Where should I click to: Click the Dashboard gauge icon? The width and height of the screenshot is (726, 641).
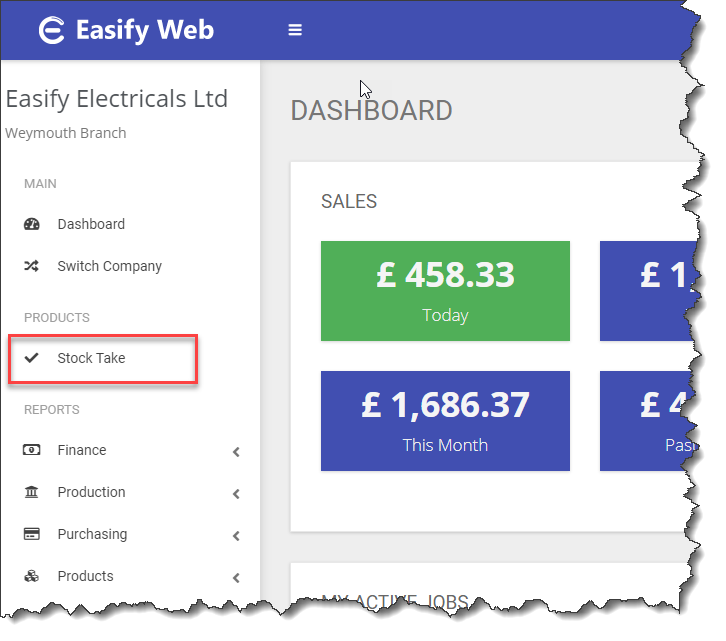pyautogui.click(x=31, y=224)
